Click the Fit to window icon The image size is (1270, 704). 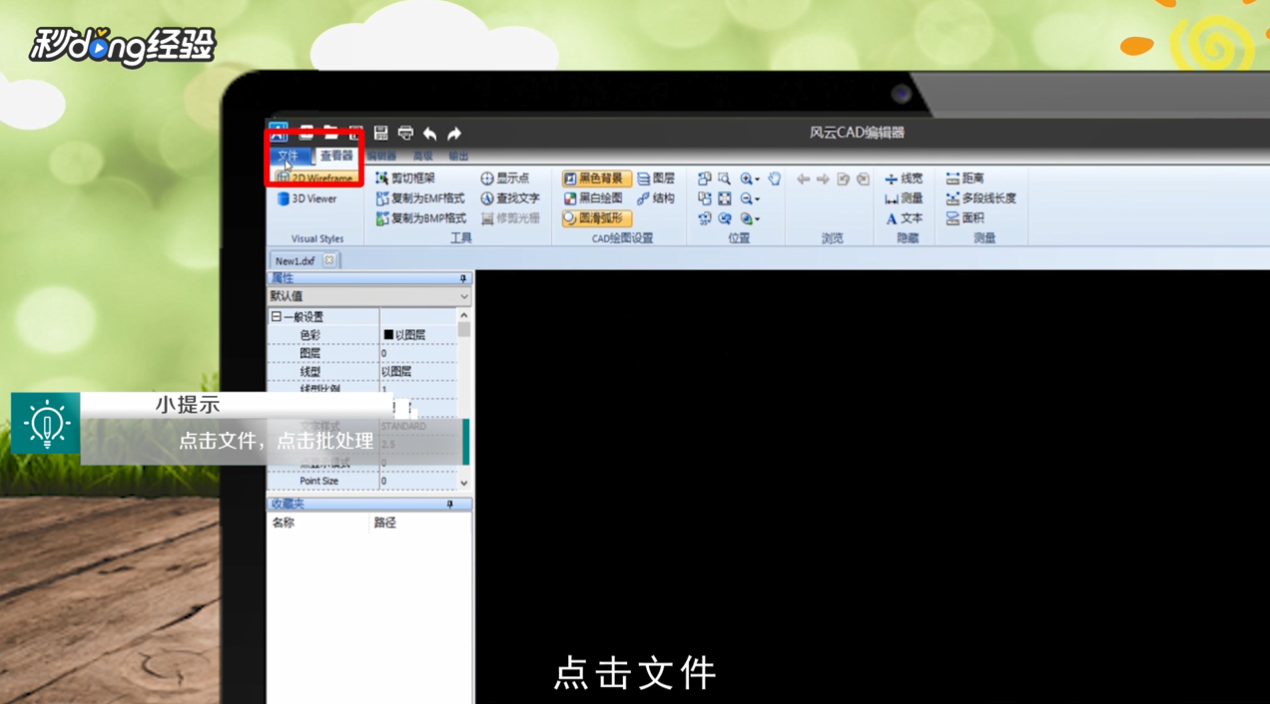point(724,199)
